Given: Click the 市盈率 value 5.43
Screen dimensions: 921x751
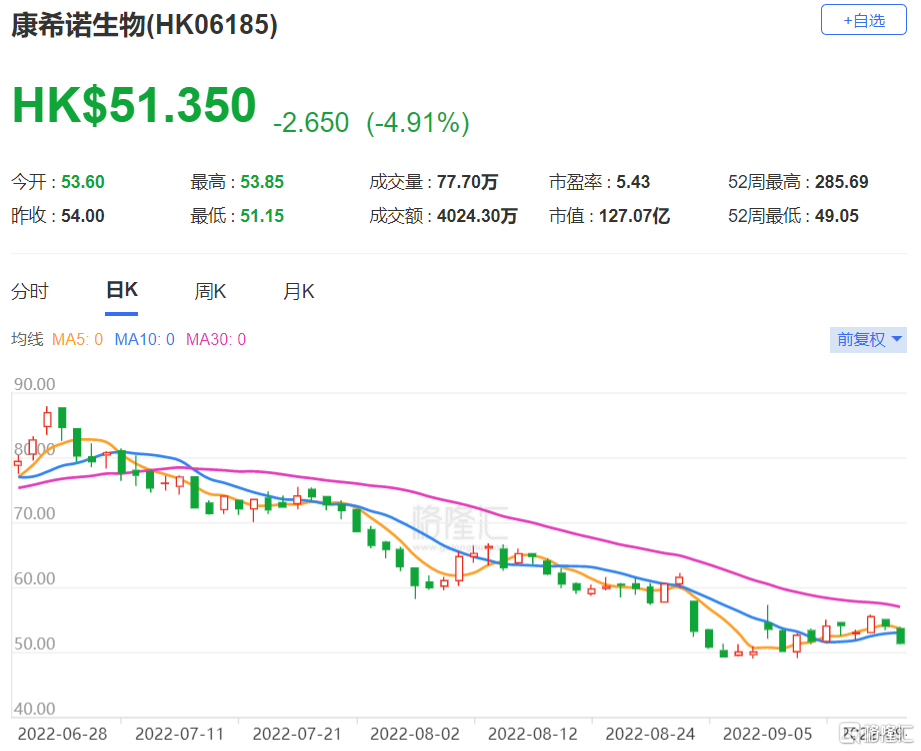Looking at the screenshot, I should click(x=633, y=182).
